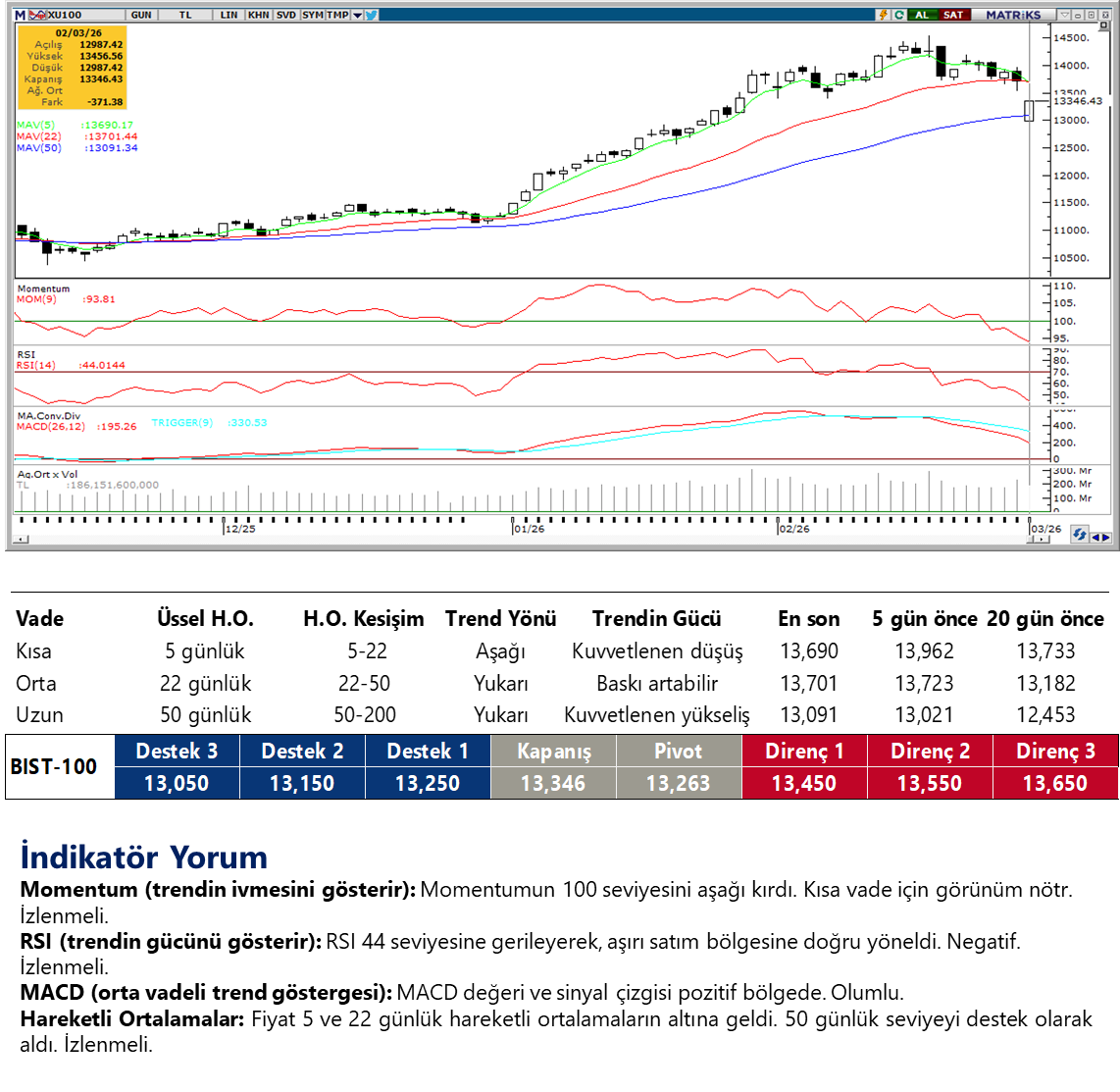Toggle the SVD chart option

(x=285, y=15)
